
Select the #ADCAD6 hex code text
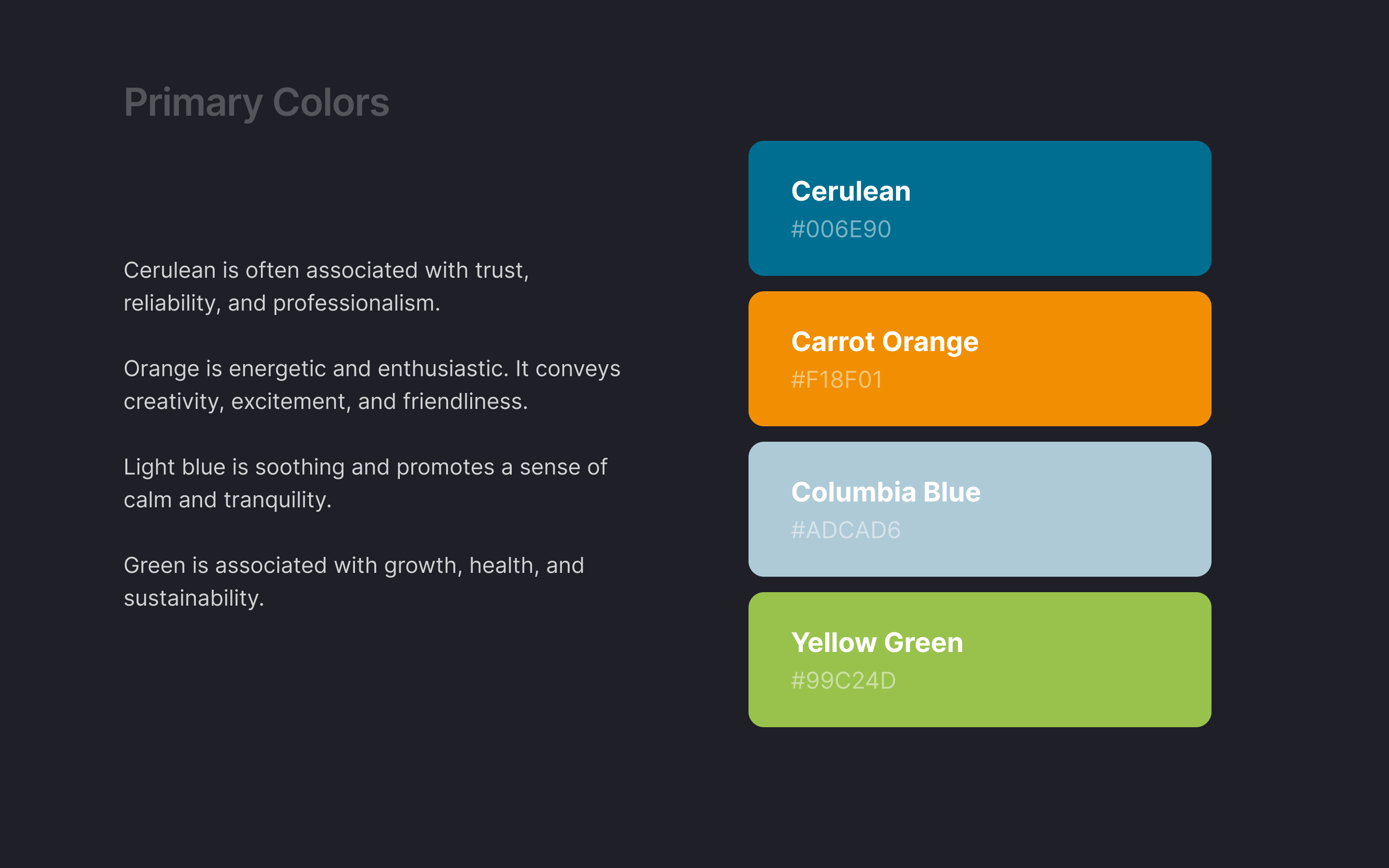pyautogui.click(x=845, y=530)
